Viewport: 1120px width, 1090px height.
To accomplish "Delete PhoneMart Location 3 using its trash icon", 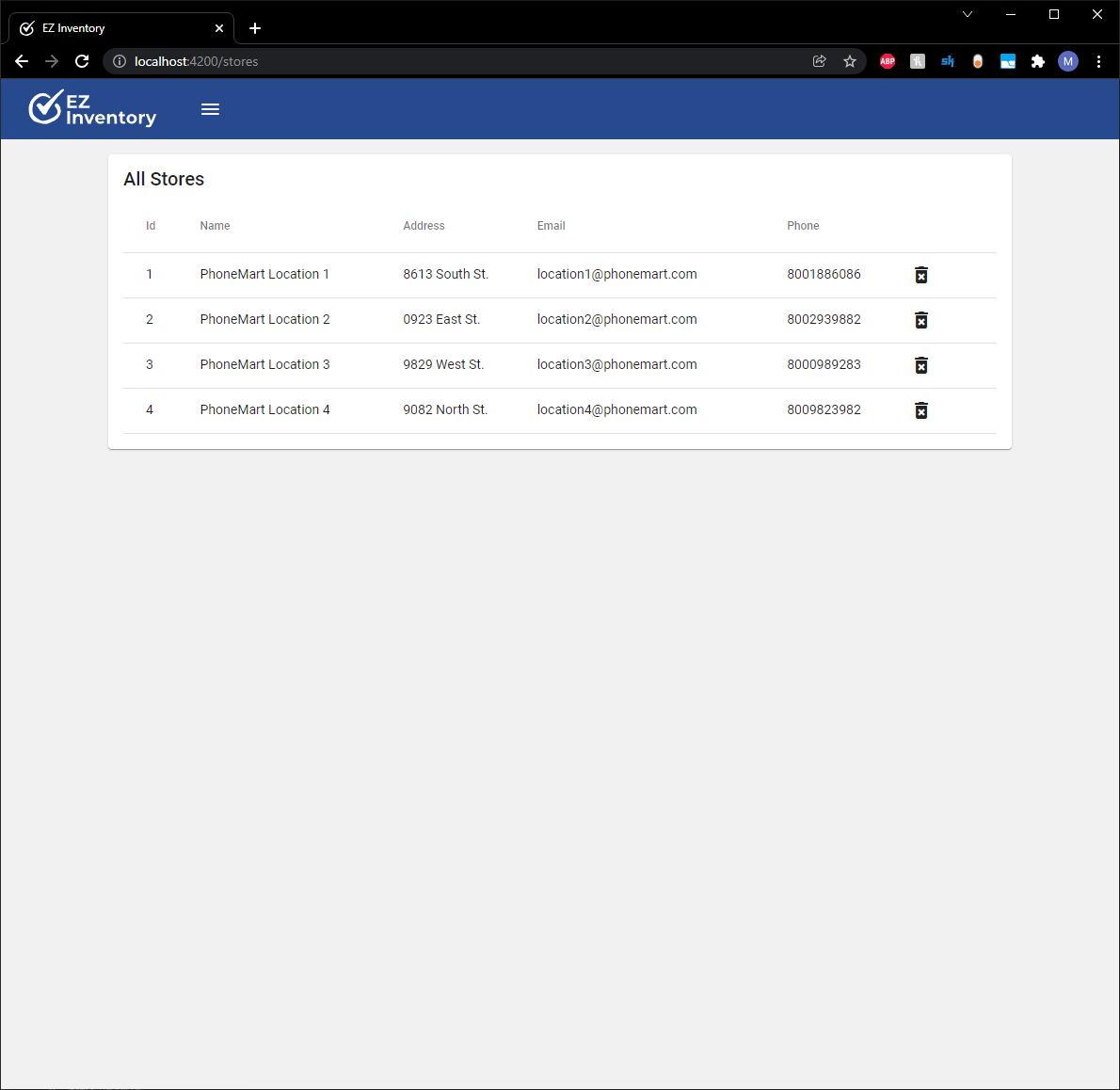I will (x=920, y=365).
